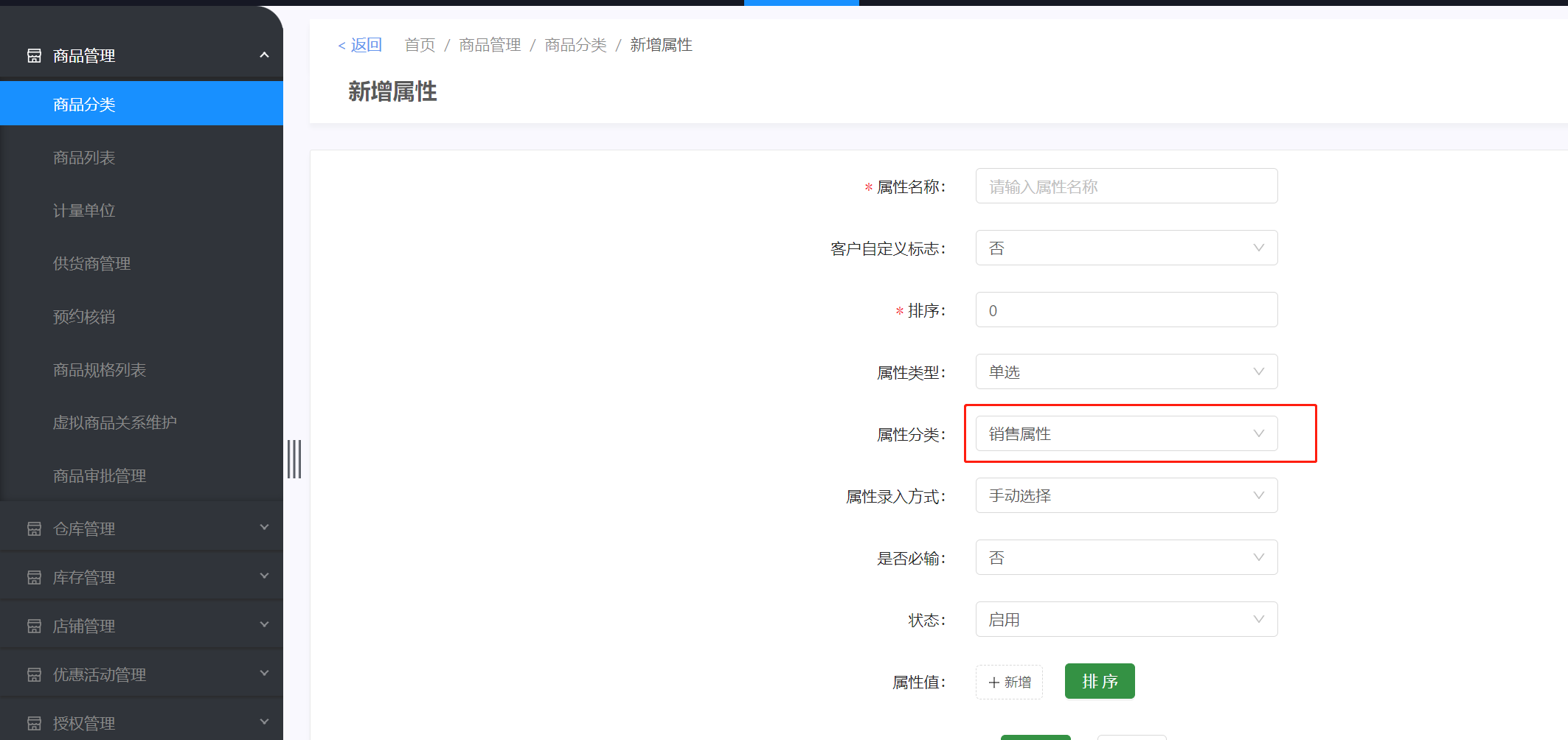Click the 库存管理 menu icon
The image size is (1568, 740).
(34, 577)
